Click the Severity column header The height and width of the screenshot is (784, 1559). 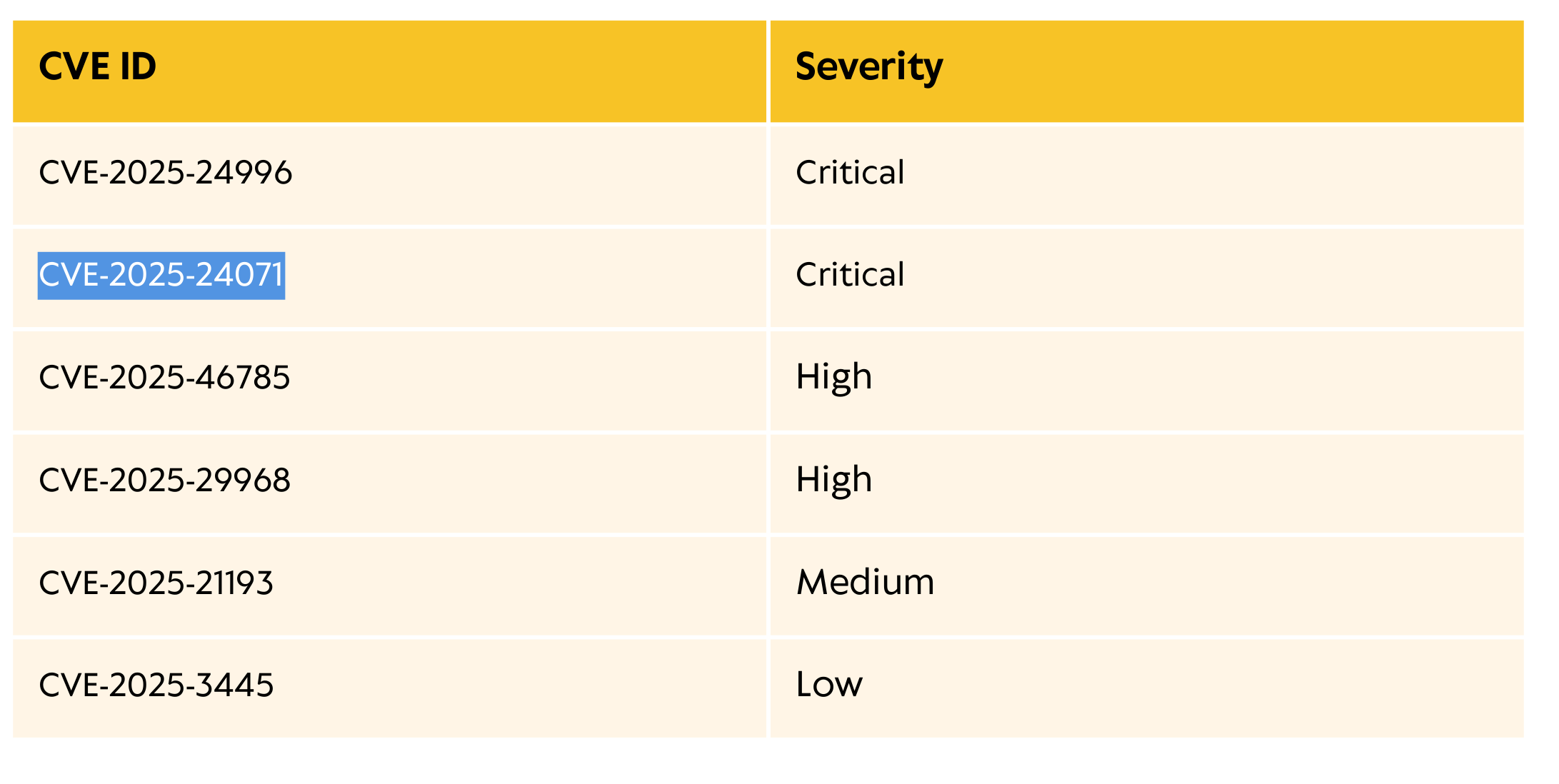point(868,67)
